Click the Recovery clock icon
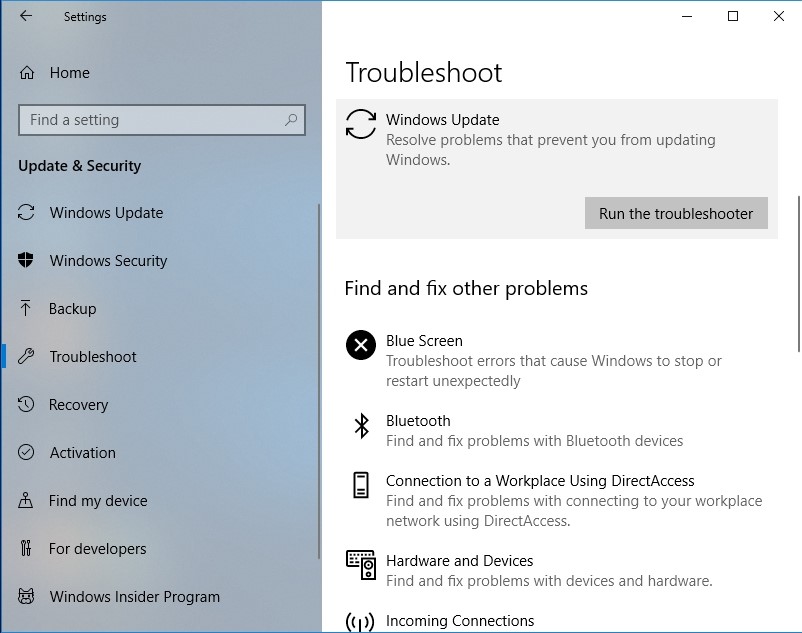 coord(27,405)
